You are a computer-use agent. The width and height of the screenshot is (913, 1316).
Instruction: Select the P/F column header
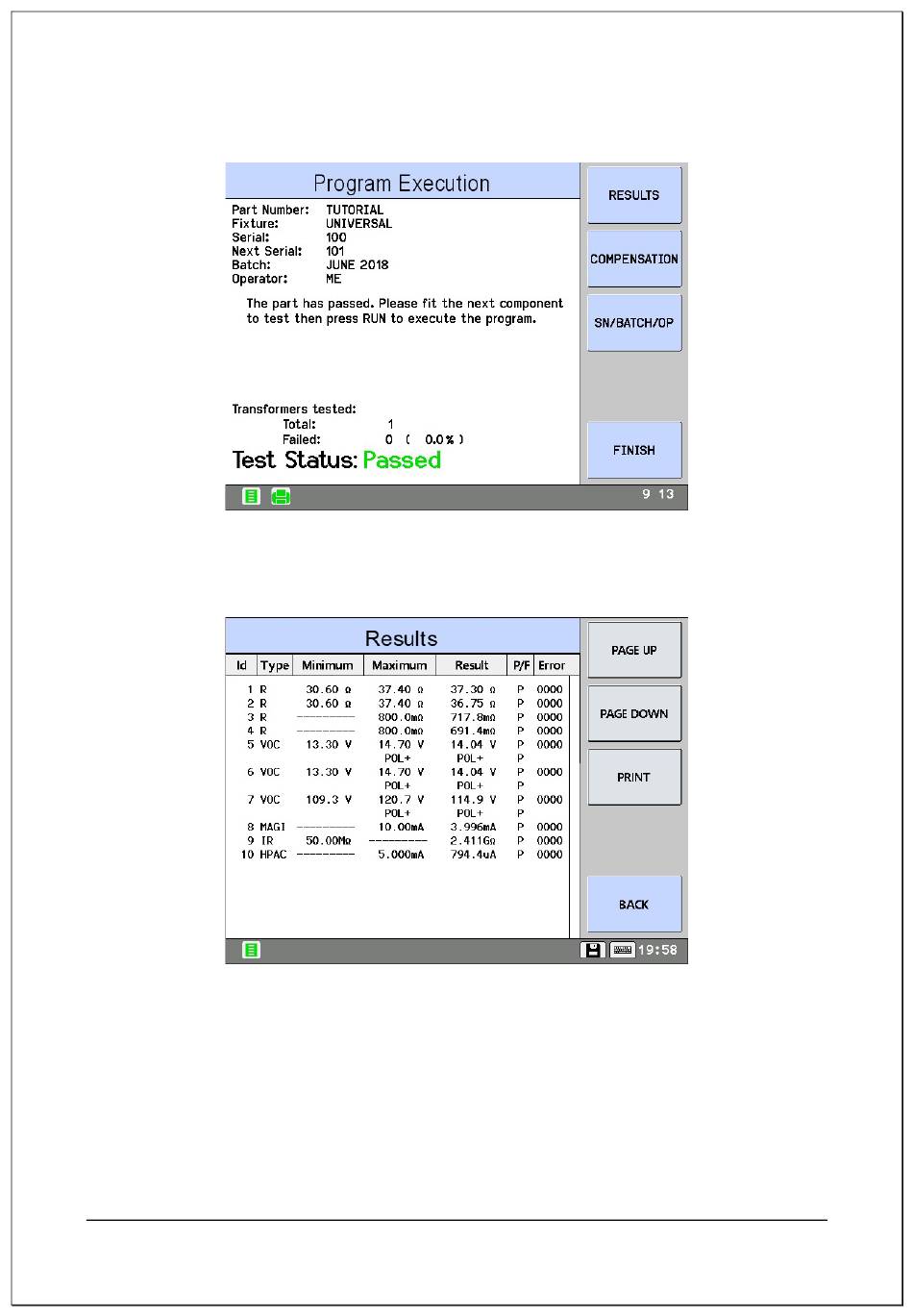[522, 665]
